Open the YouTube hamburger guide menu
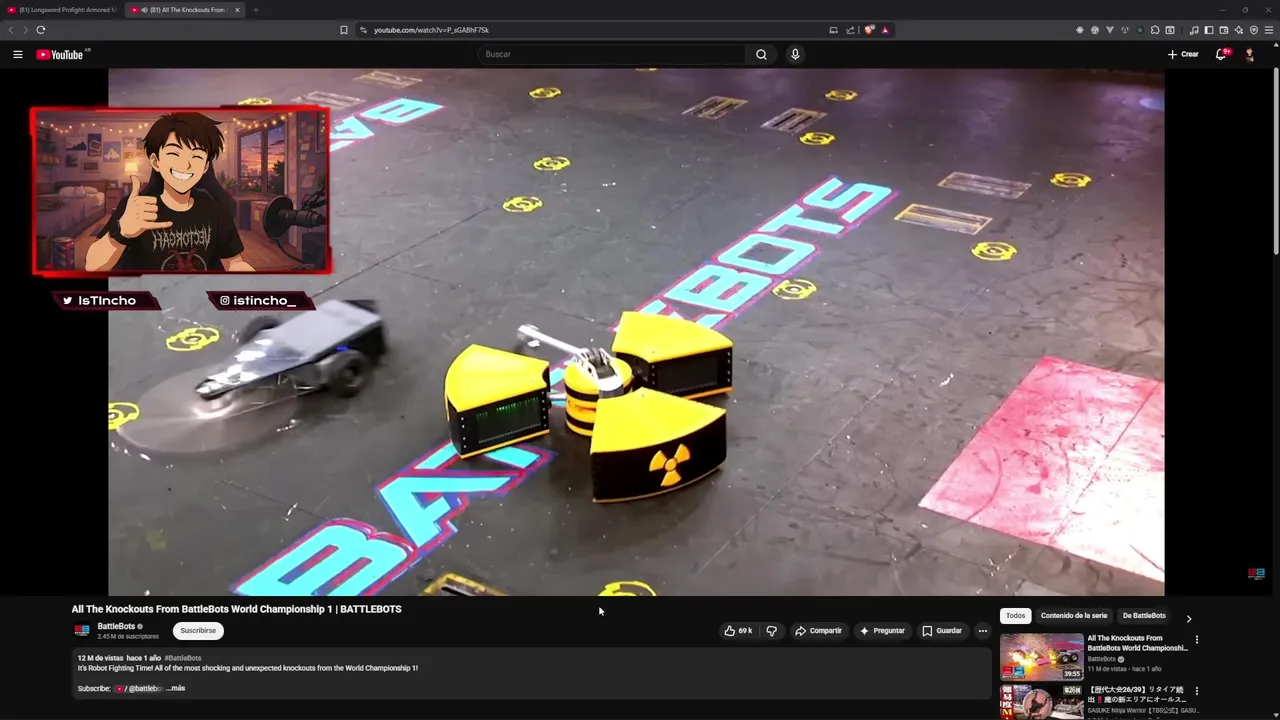Screen dimensions: 1280x720 pos(18,54)
